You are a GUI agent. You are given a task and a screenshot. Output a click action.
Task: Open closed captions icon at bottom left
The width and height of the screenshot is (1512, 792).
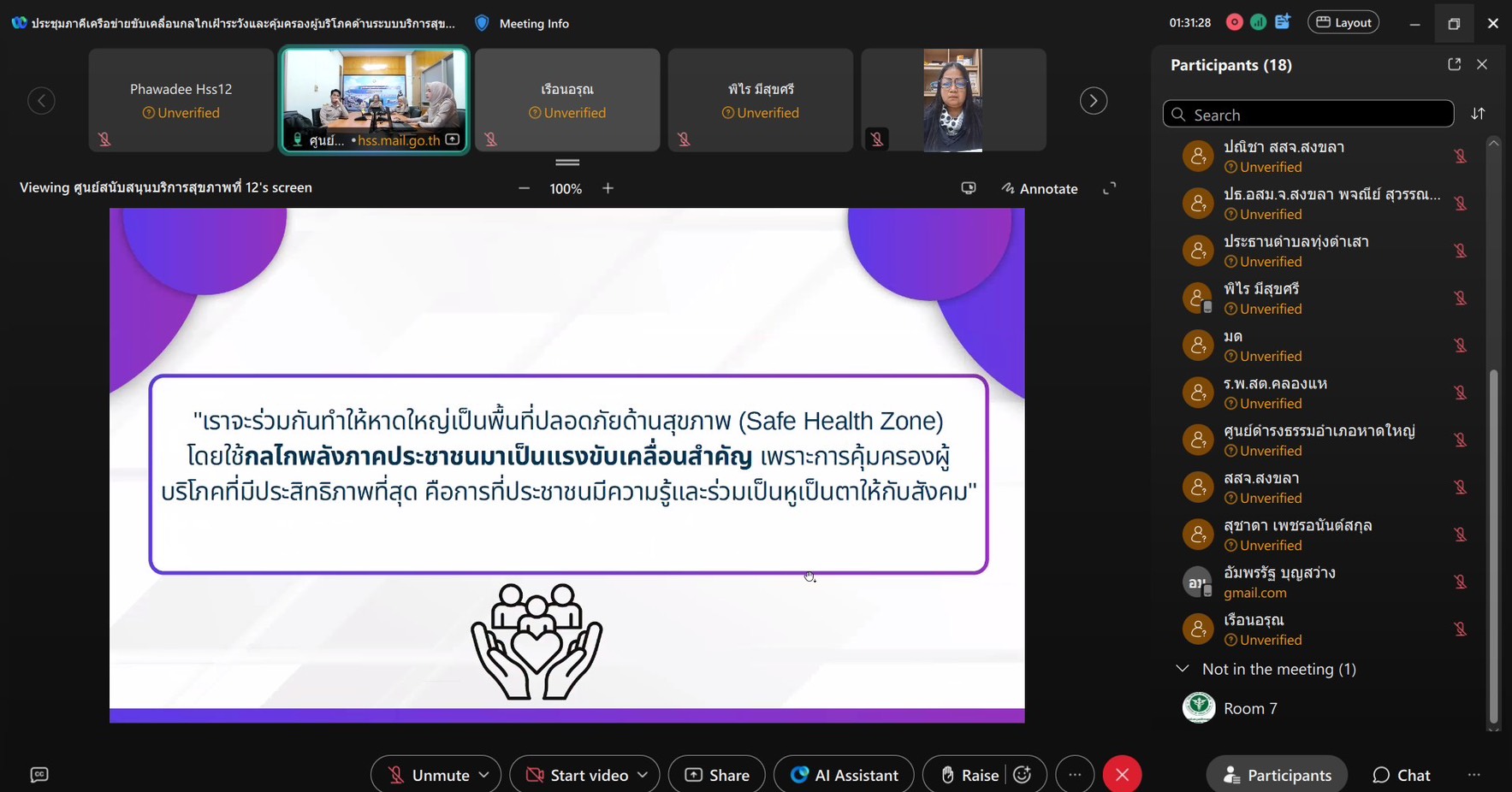click(x=39, y=775)
